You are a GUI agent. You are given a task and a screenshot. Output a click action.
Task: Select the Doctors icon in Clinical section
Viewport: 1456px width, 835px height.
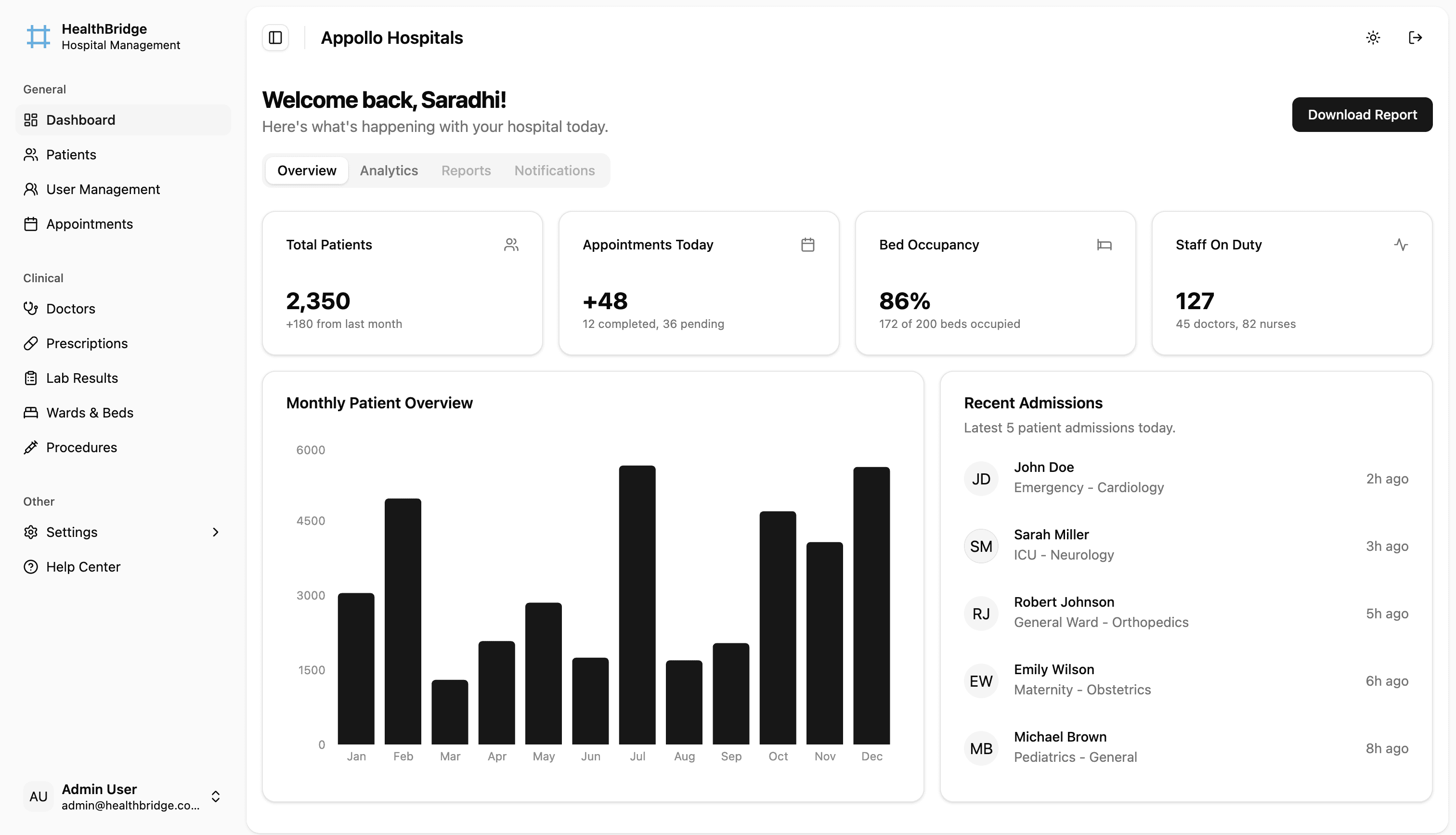[31, 308]
